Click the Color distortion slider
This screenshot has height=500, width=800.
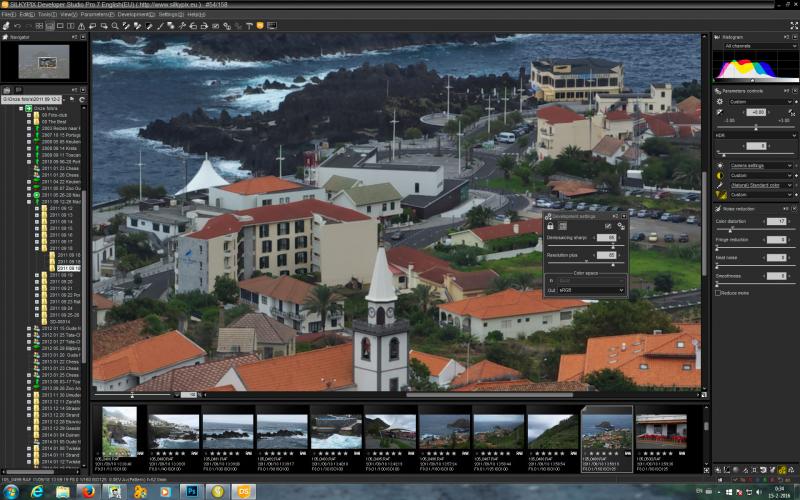pyautogui.click(x=756, y=230)
